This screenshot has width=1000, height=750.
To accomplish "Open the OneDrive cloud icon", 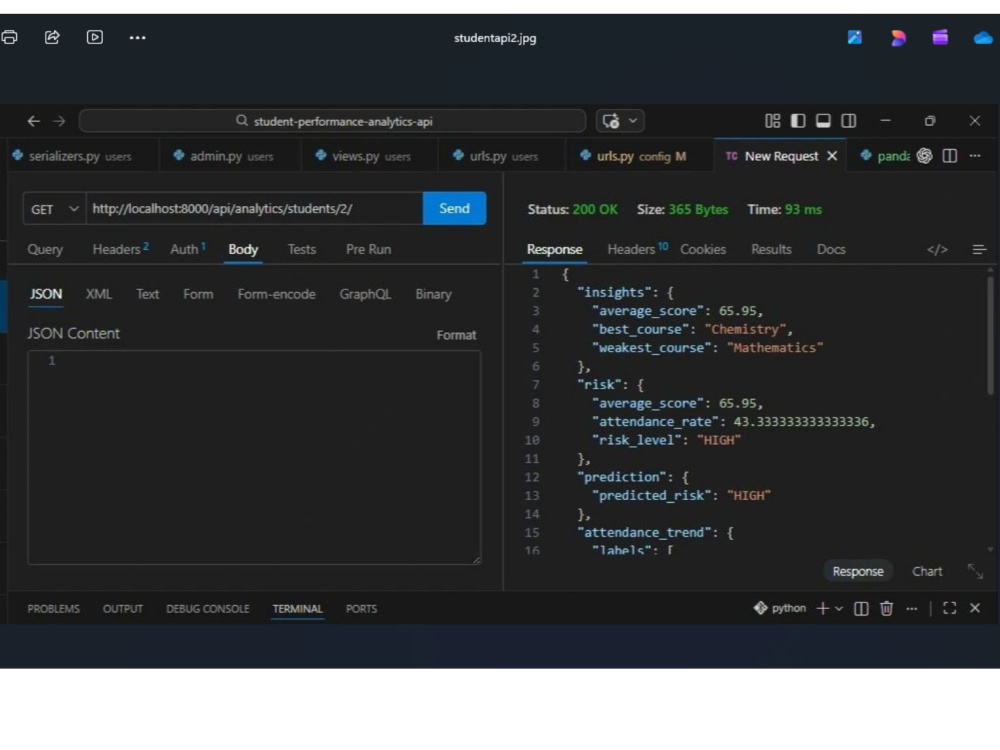I will pos(983,38).
